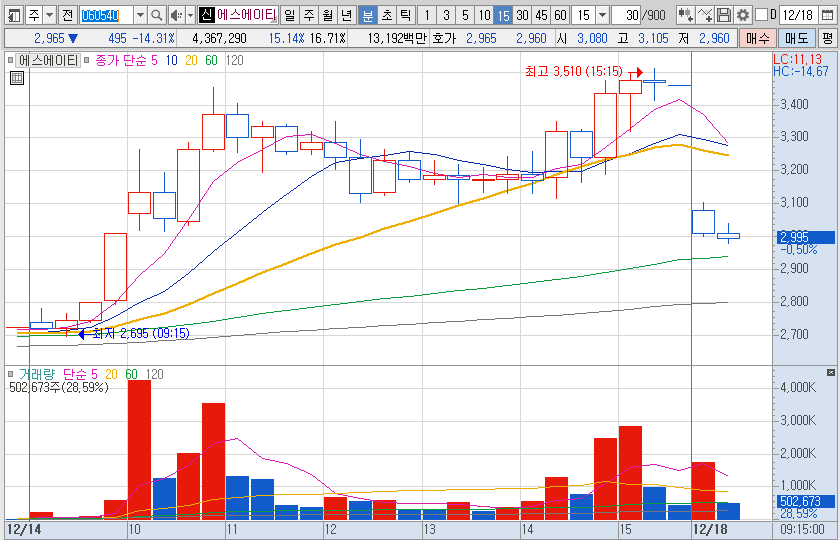The height and width of the screenshot is (540, 840).
Task: Click the HC:-14.67 label
Action: tap(801, 72)
